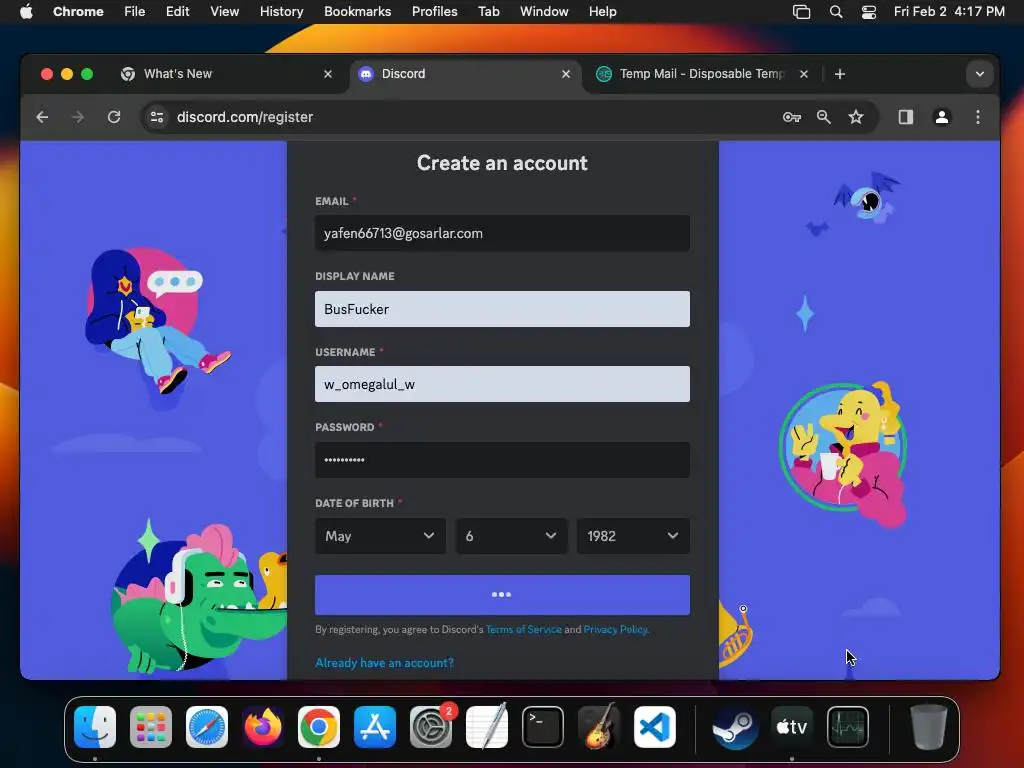Open the birth year dropdown showing 1982
Screen dimensions: 1024x768
(x=633, y=536)
